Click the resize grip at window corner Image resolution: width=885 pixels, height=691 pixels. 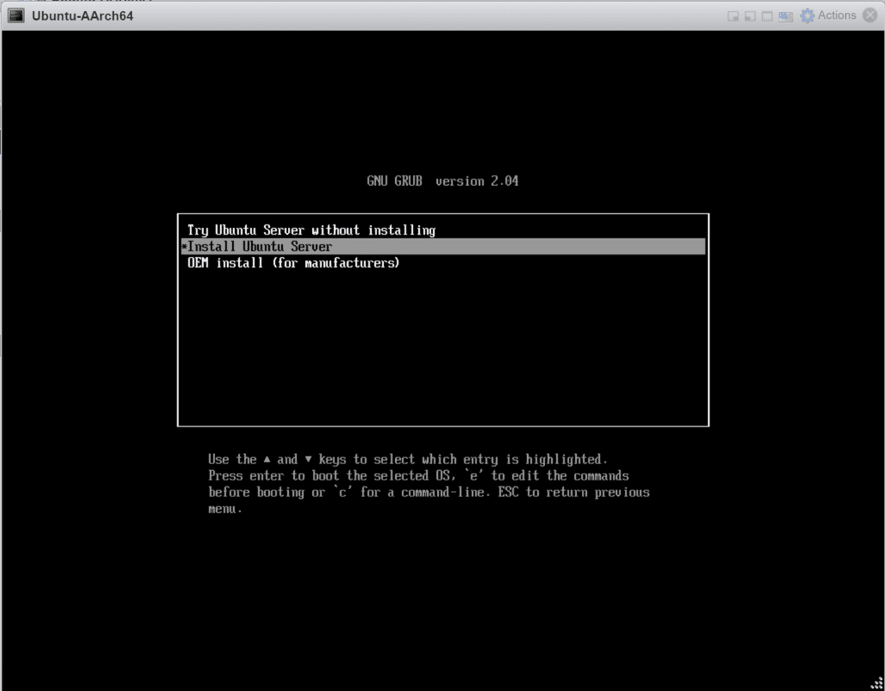pos(877,683)
